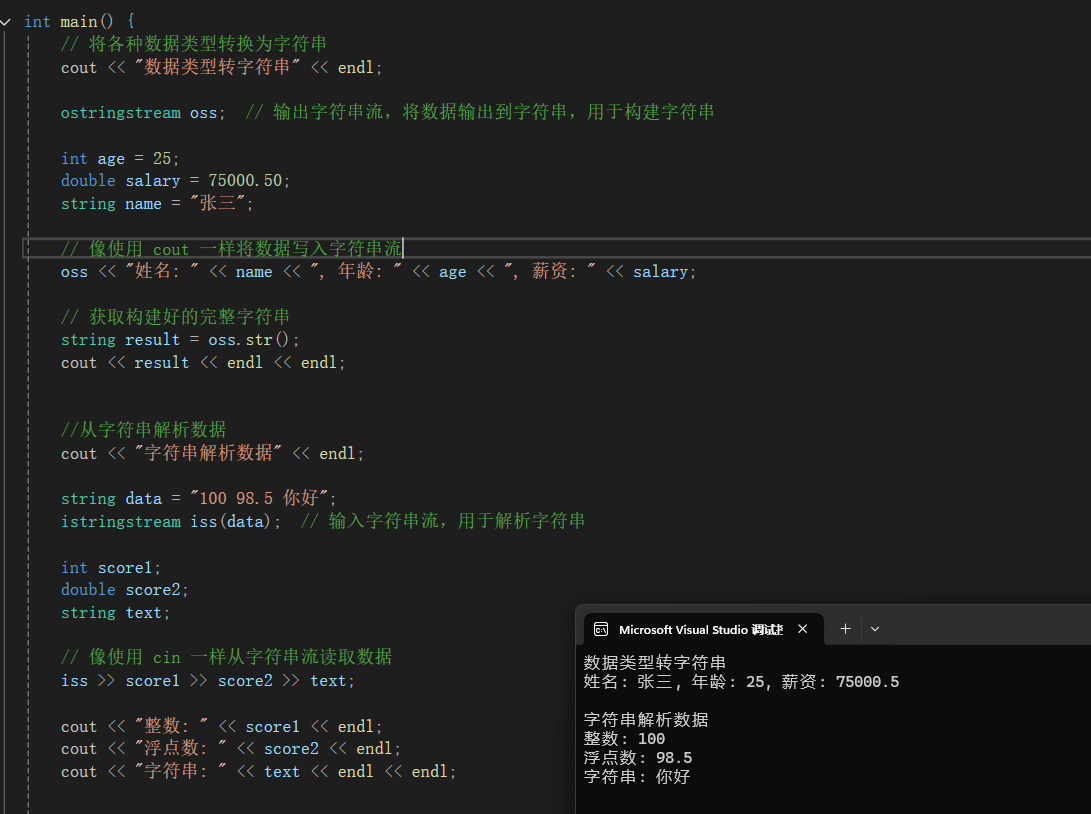Click the cout line printing '字符串: '
This screenshot has width=1091, height=814.
click(258, 772)
